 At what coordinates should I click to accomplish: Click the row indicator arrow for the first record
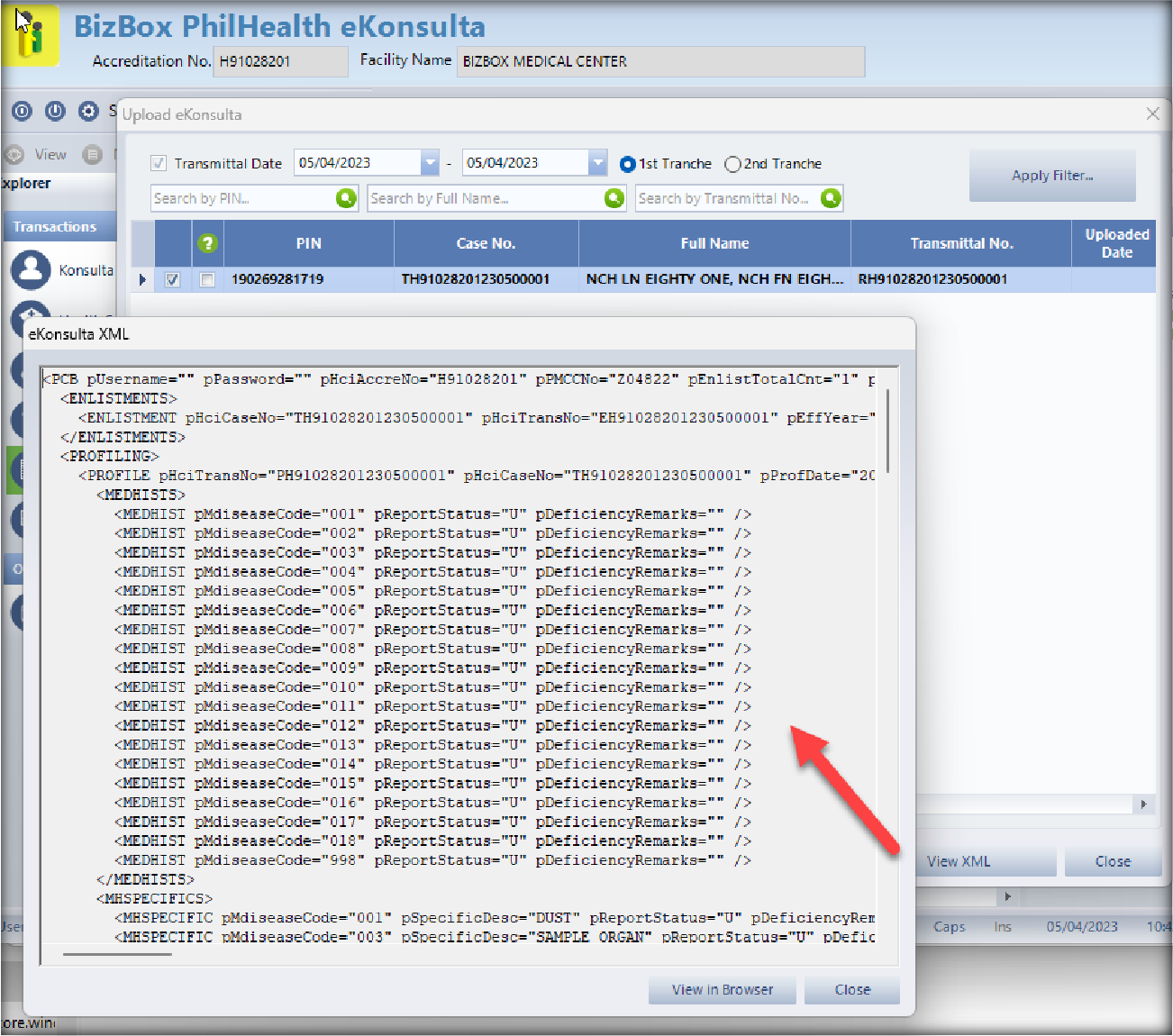[x=142, y=280]
